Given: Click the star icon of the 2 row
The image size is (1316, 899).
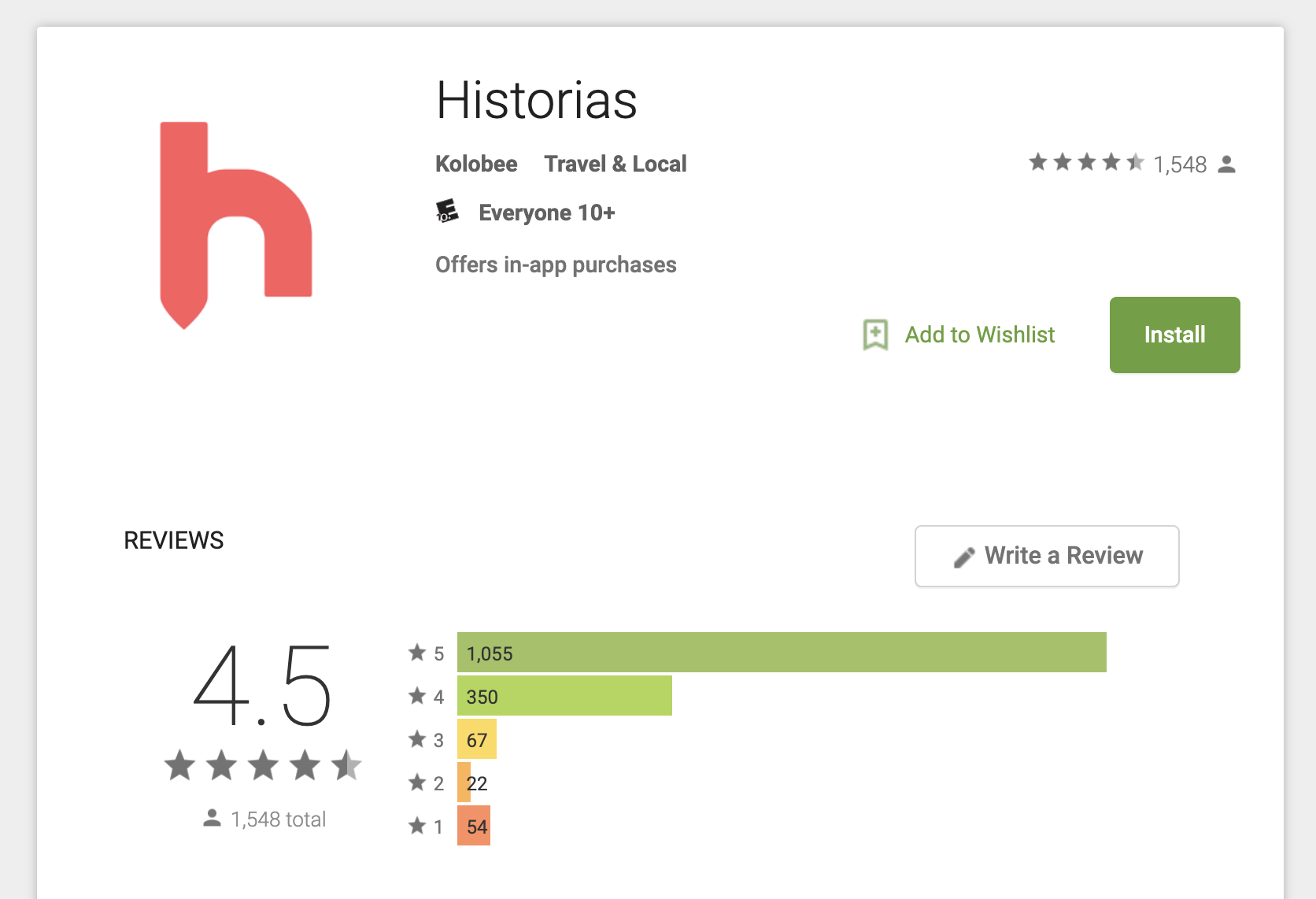Looking at the screenshot, I should coord(417,782).
